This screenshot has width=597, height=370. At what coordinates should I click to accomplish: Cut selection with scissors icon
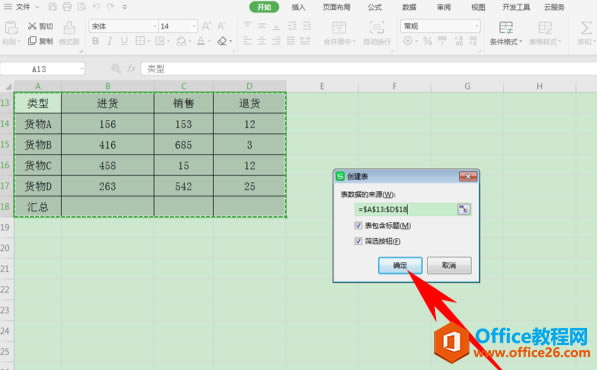coord(32,26)
